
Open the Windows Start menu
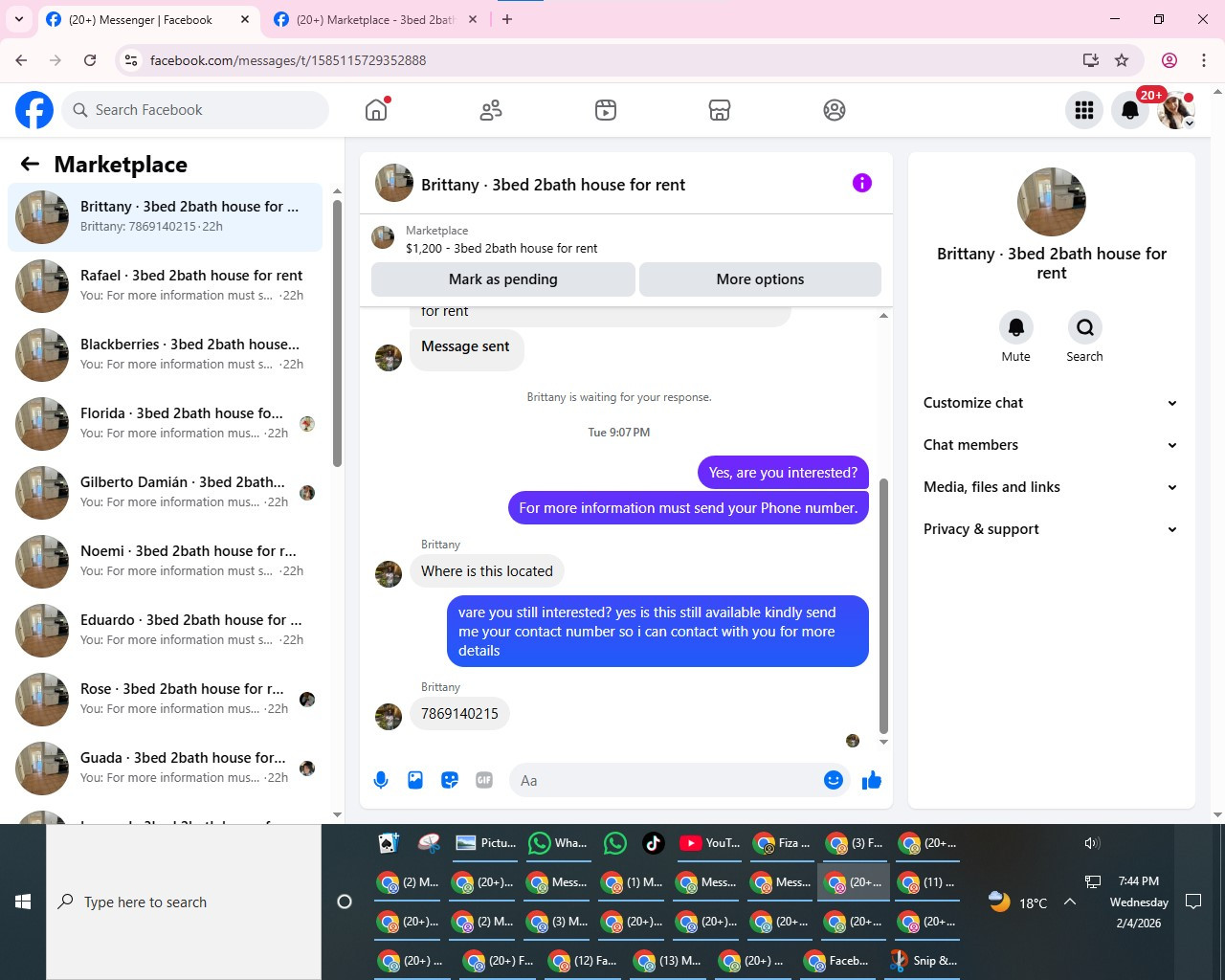point(23,902)
